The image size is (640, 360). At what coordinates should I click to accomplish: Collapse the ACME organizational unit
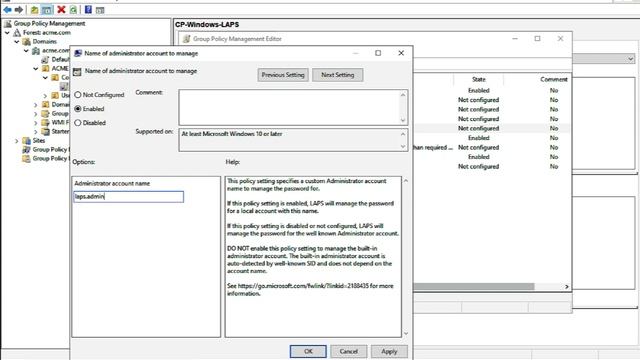tap(36, 69)
